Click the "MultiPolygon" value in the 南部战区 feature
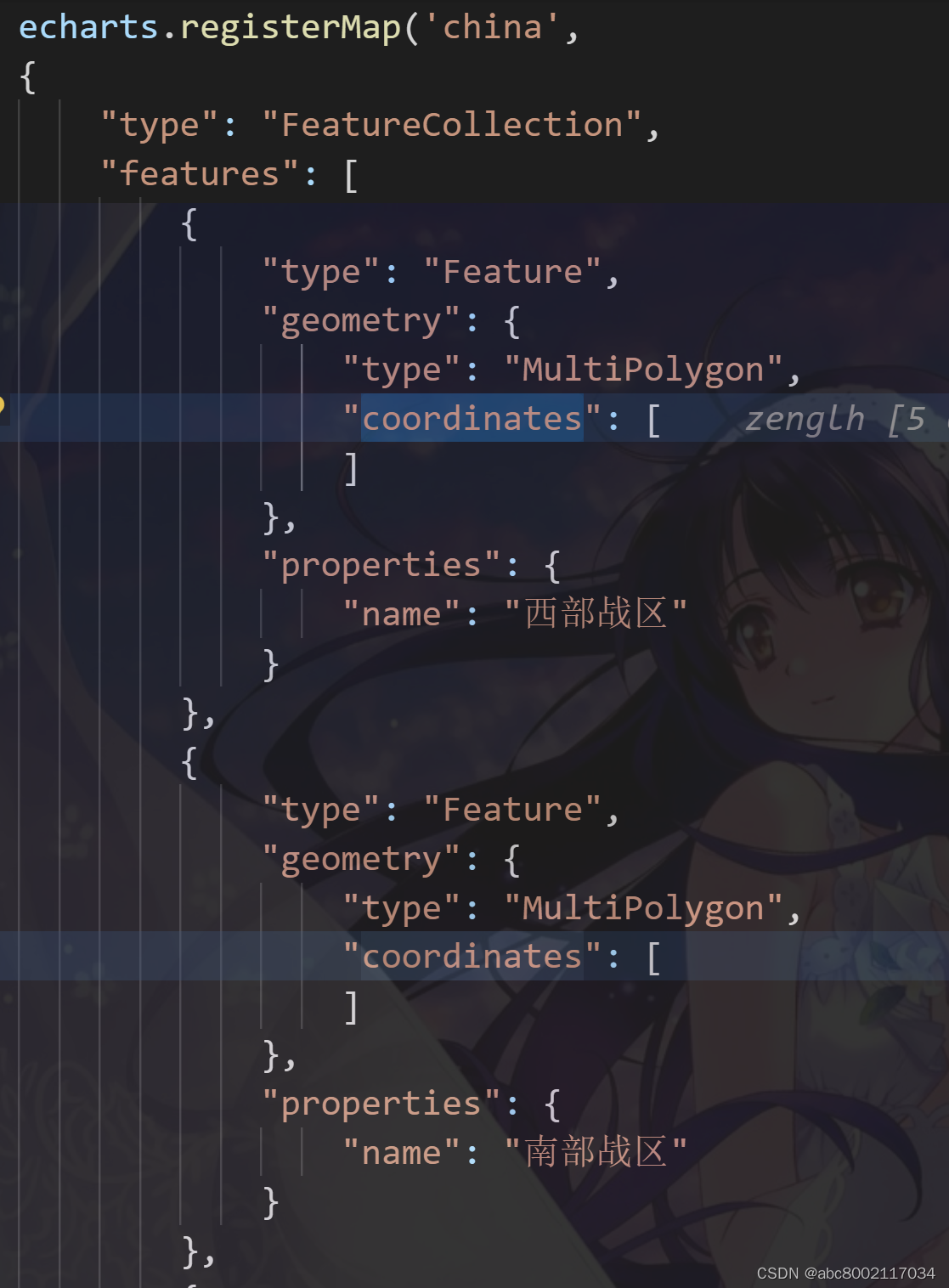949x1288 pixels. click(x=643, y=908)
